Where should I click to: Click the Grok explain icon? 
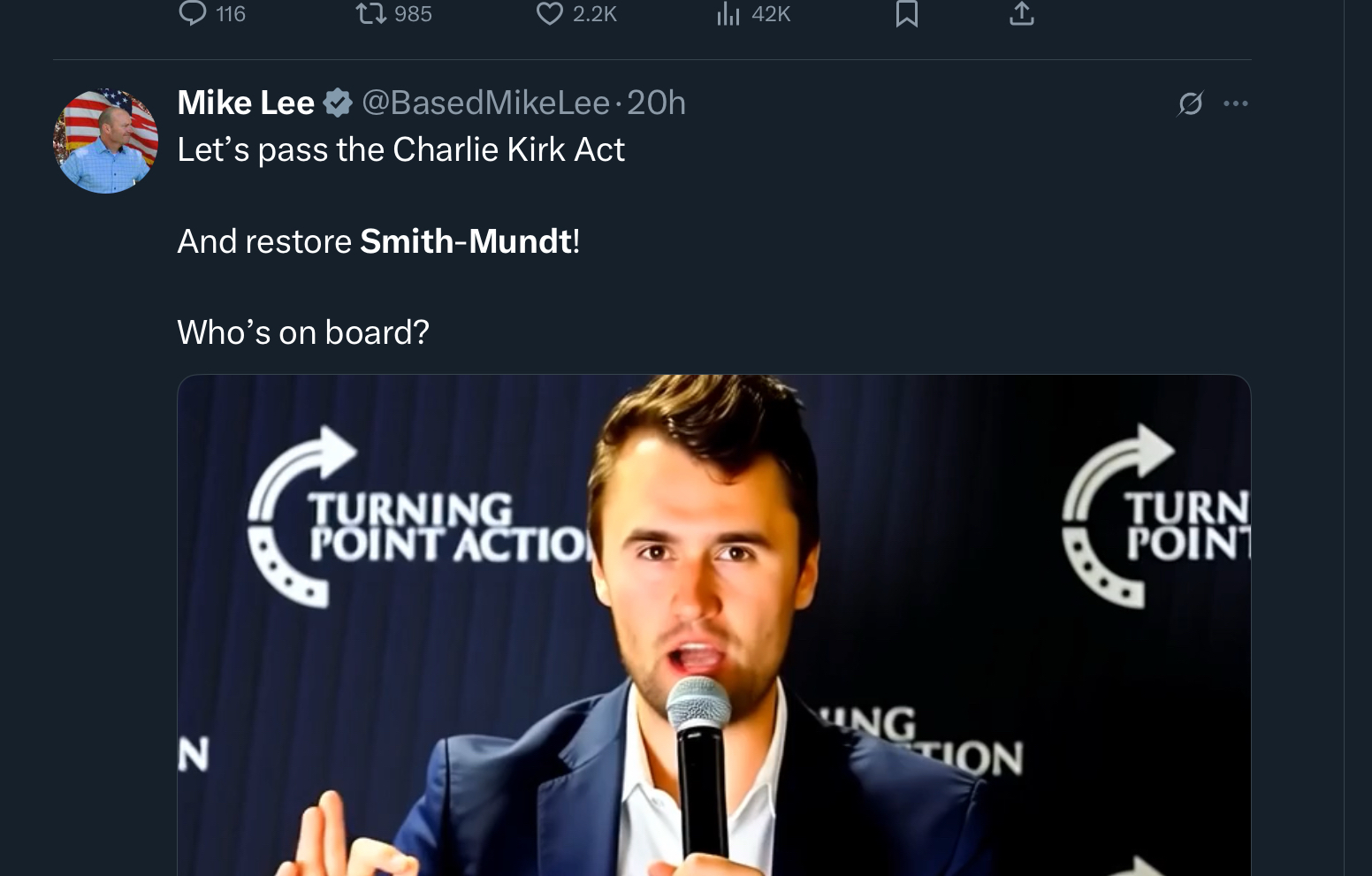[1190, 103]
